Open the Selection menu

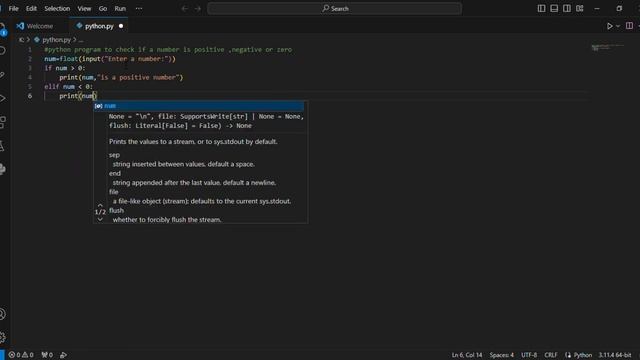(57, 8)
